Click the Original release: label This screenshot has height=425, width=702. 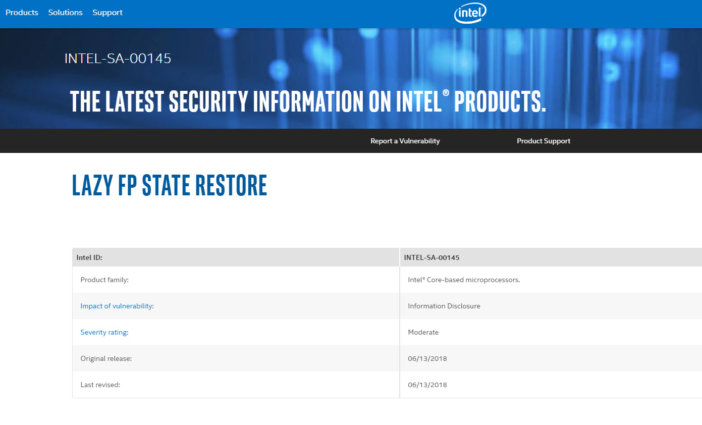tap(106, 359)
